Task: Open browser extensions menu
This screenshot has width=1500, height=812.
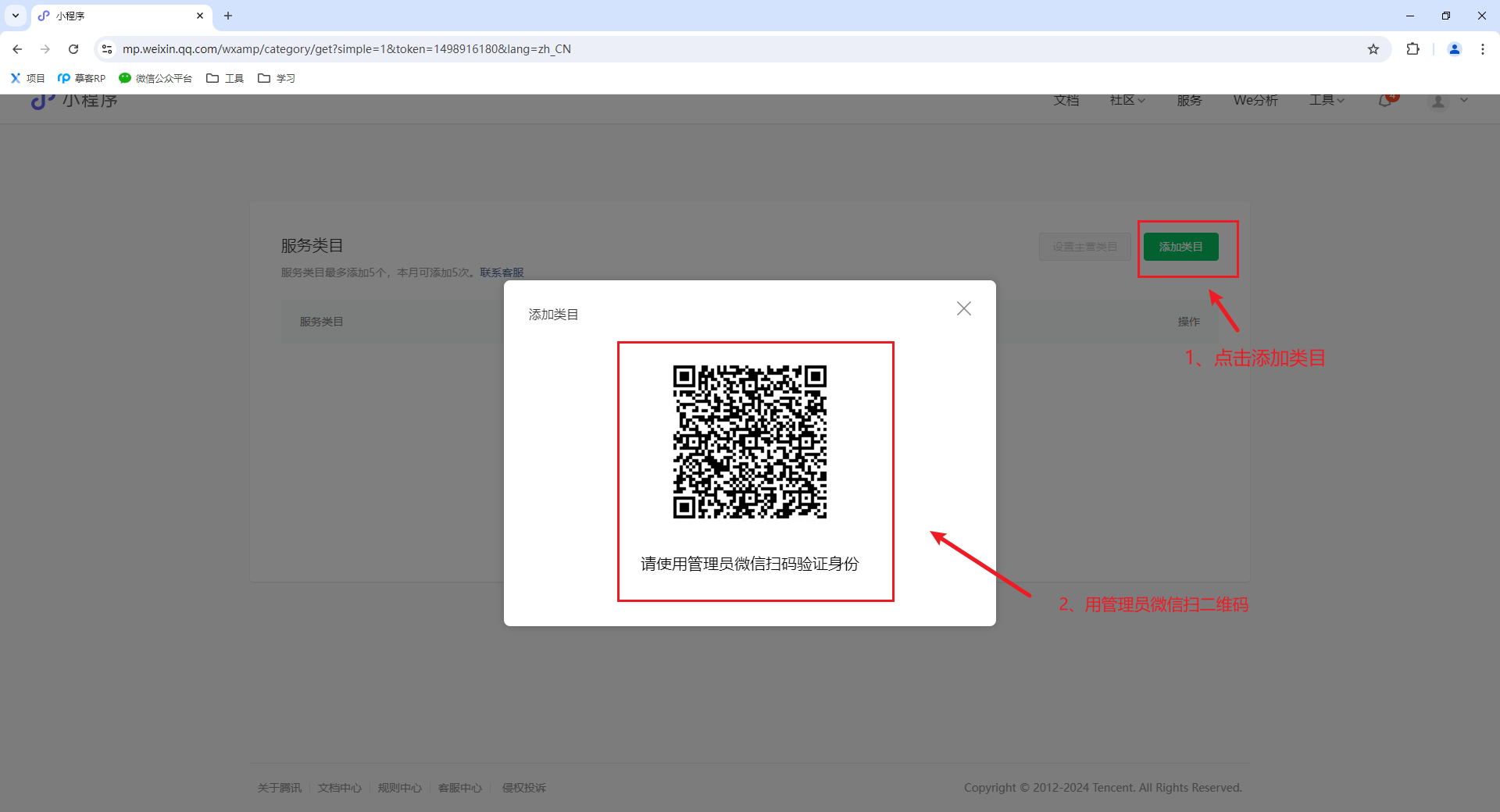Action: pos(1412,49)
